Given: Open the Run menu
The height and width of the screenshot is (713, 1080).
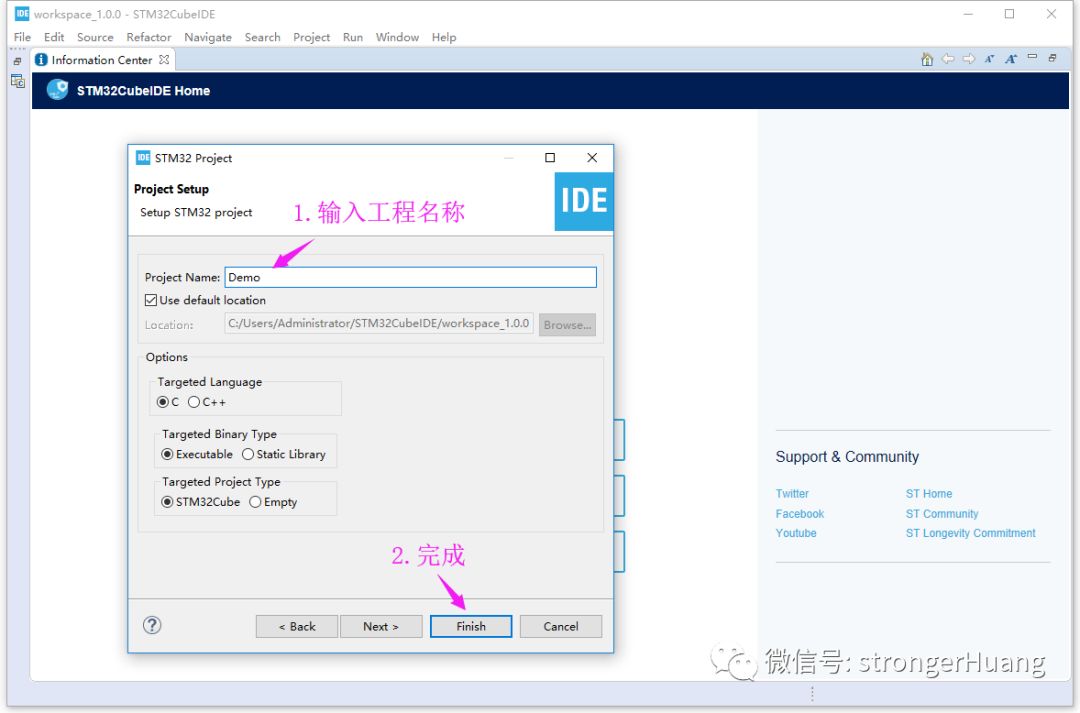Looking at the screenshot, I should click(353, 37).
